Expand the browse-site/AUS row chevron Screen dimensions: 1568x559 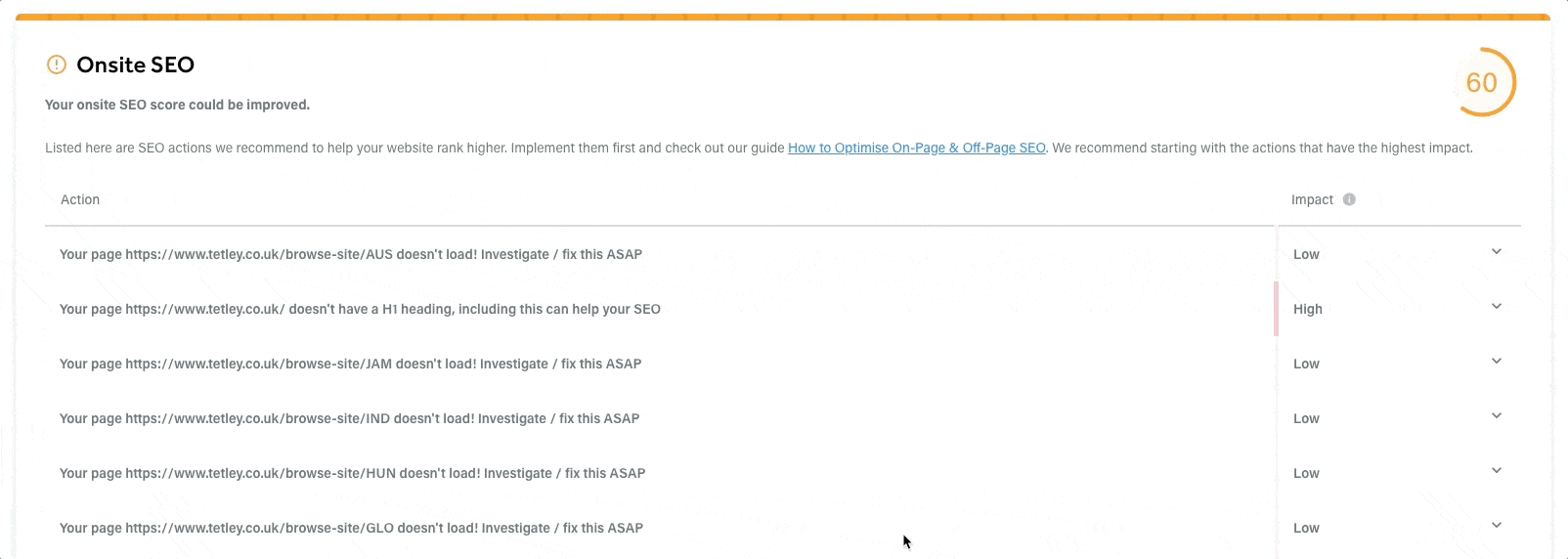click(1497, 252)
